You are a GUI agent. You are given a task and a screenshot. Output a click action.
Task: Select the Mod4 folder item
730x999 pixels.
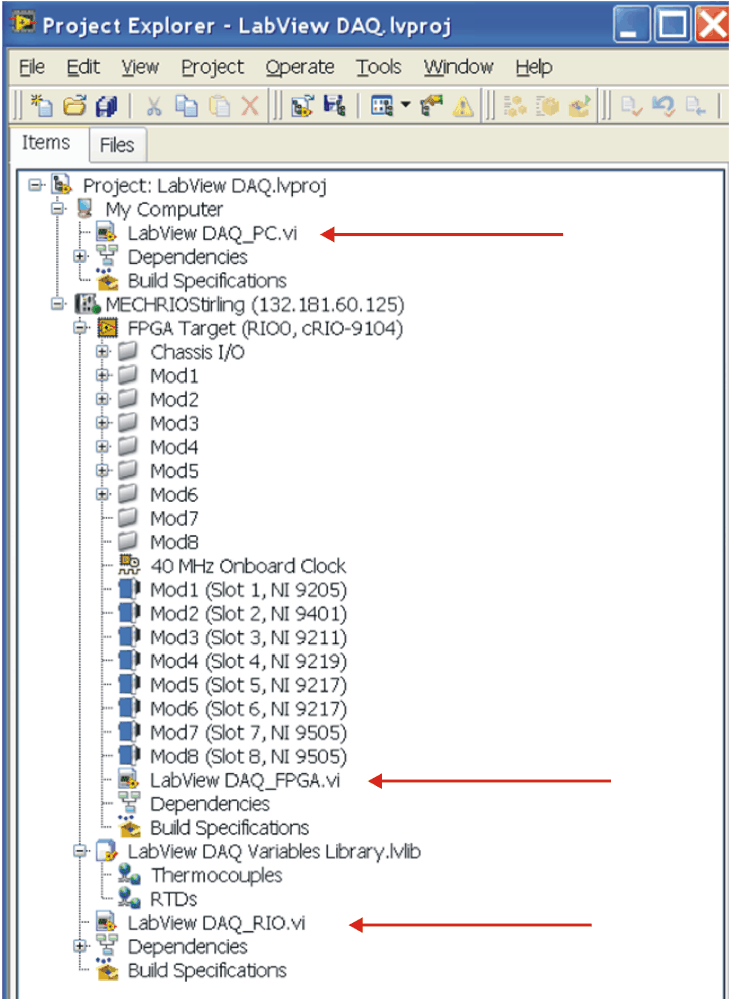pos(174,447)
